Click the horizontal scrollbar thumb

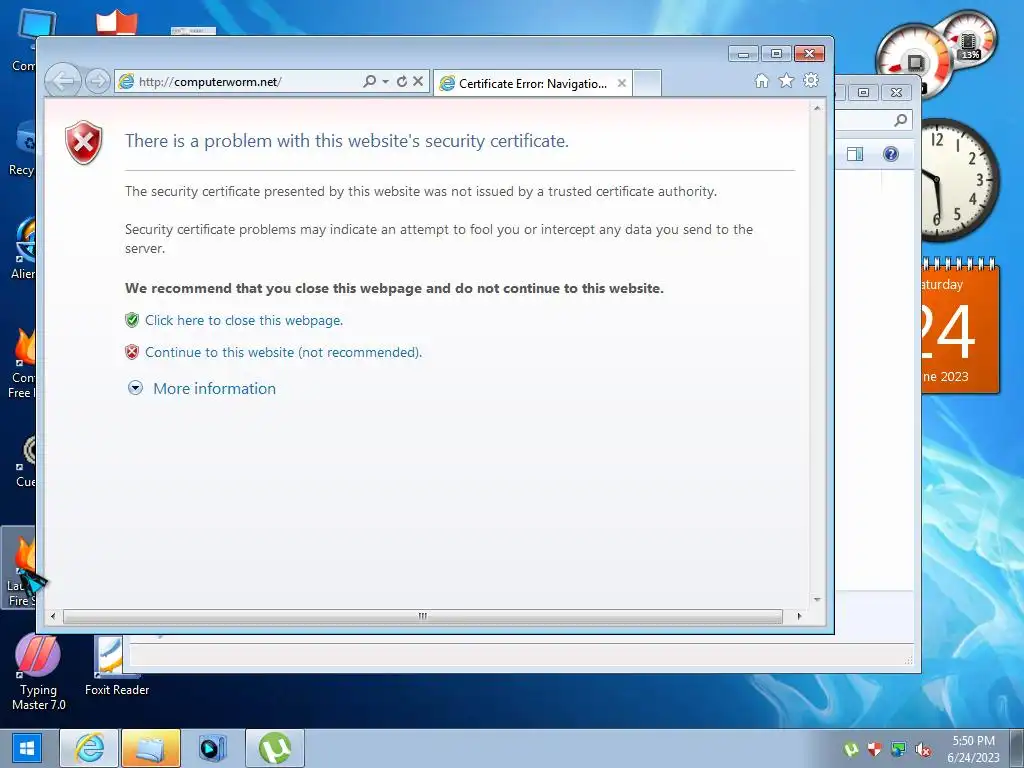point(423,616)
